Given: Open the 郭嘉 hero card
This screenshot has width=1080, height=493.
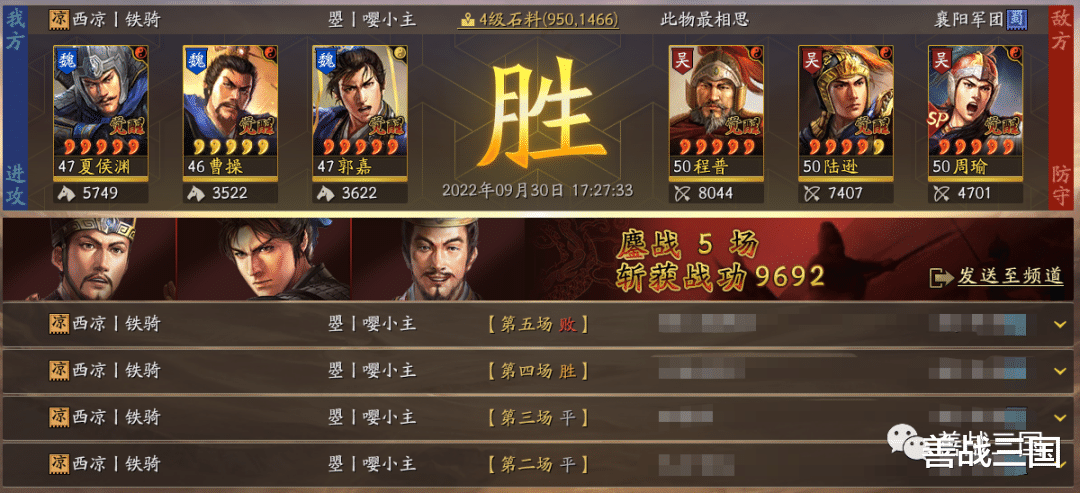Looking at the screenshot, I should coord(360,110).
